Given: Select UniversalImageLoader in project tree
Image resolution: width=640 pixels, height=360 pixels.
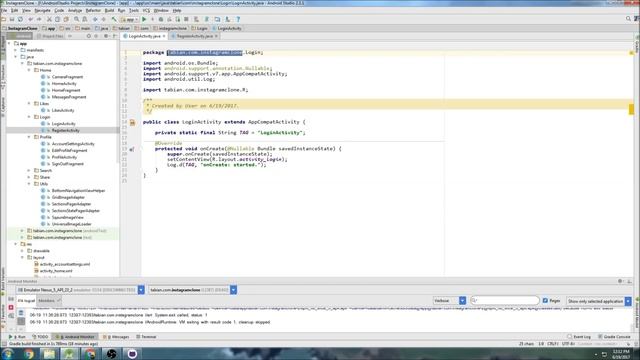Looking at the screenshot, I should (x=71, y=224).
